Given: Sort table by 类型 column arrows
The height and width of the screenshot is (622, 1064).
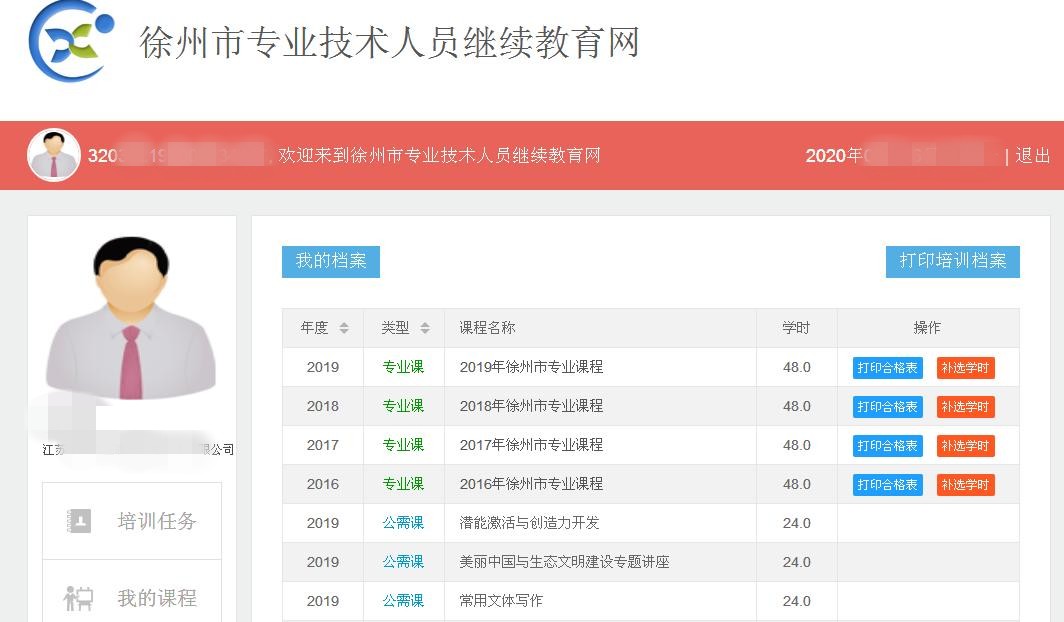Looking at the screenshot, I should pyautogui.click(x=425, y=328).
